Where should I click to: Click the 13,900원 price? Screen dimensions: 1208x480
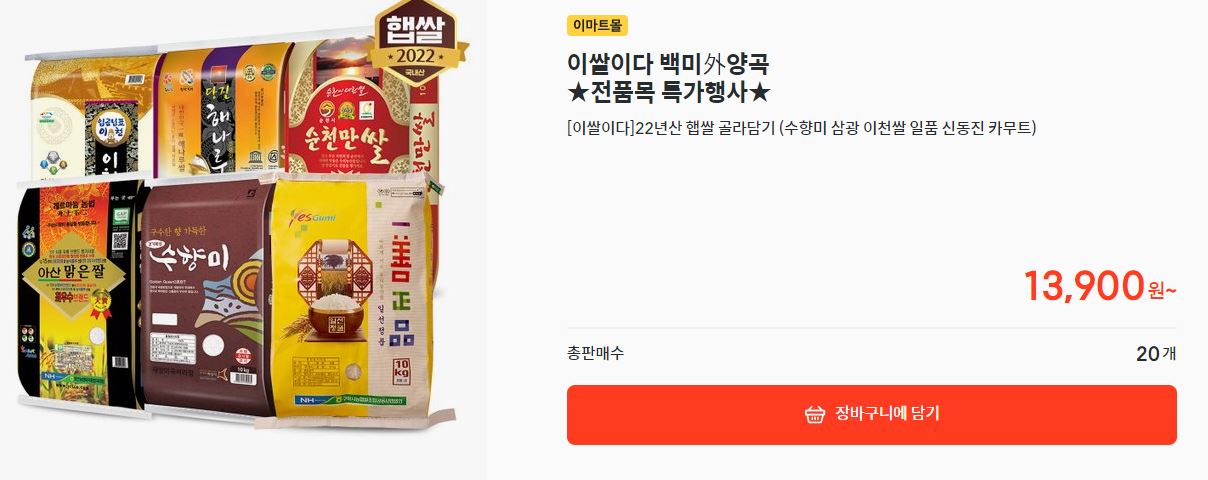pyautogui.click(x=1099, y=287)
